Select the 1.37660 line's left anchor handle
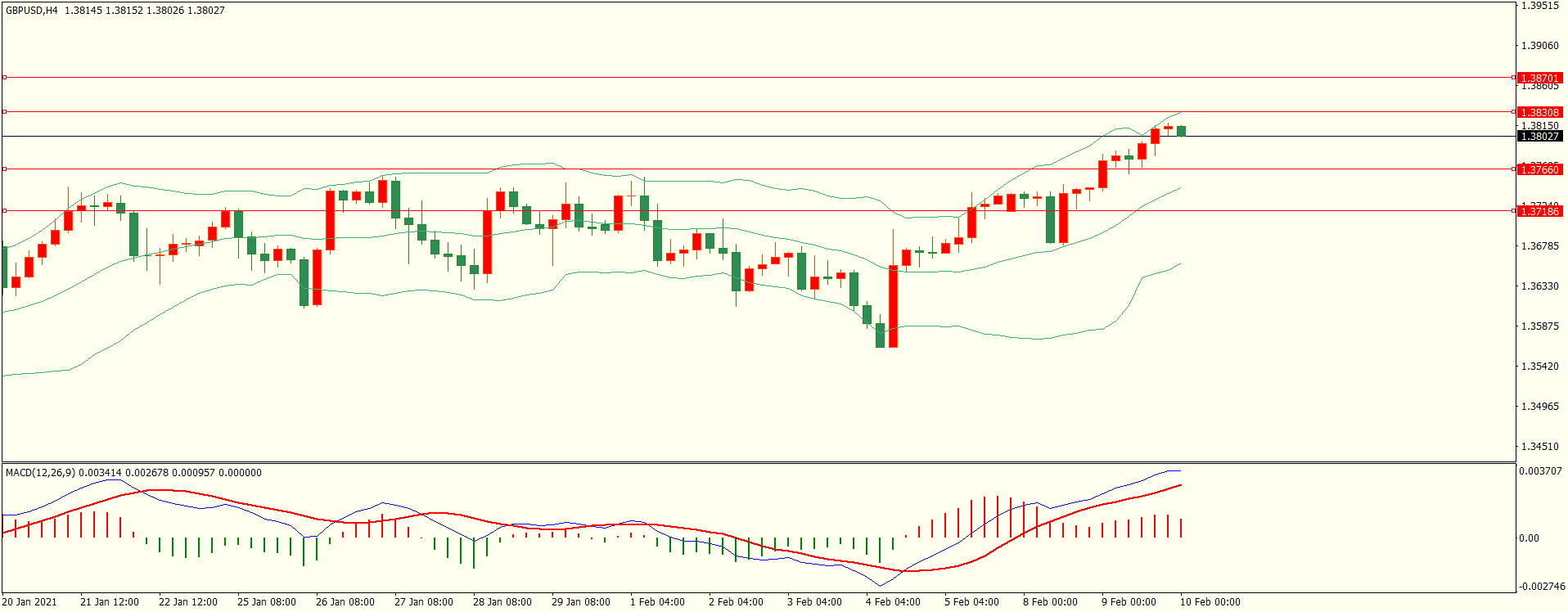Screen dimensions: 1568x612 [x=4, y=169]
